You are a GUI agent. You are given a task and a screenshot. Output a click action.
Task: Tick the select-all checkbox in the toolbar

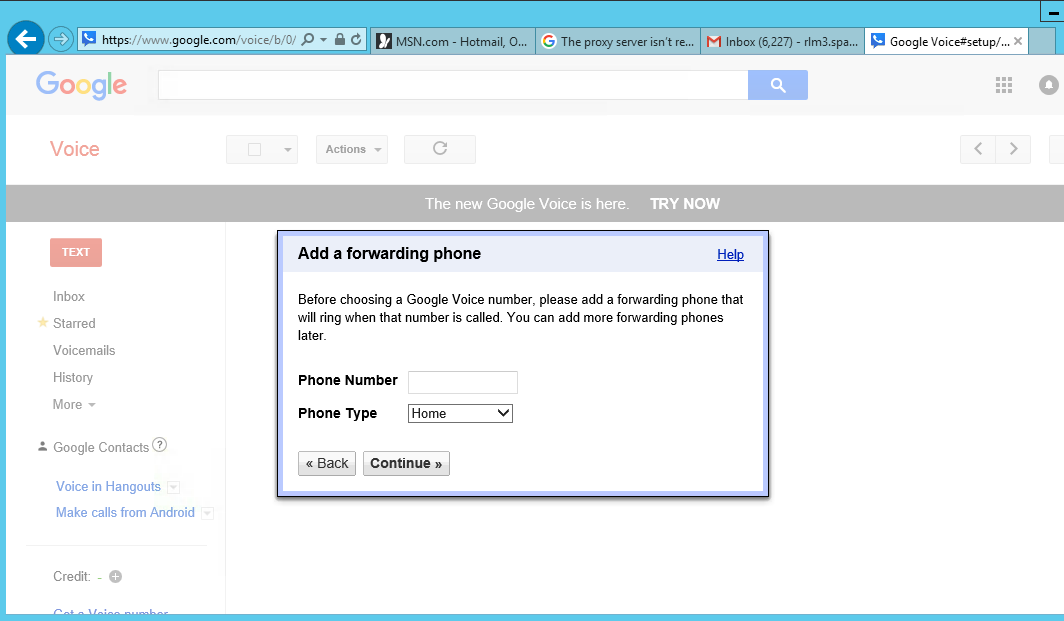(254, 149)
